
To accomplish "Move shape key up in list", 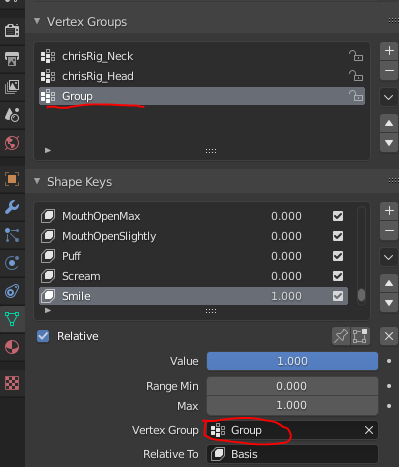I will click(389, 283).
